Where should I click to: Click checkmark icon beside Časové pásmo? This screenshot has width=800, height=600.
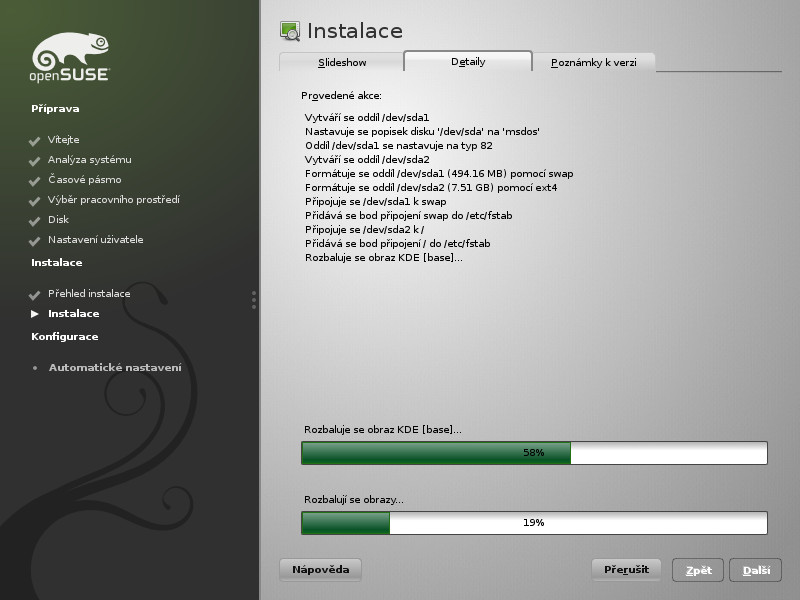coord(35,181)
